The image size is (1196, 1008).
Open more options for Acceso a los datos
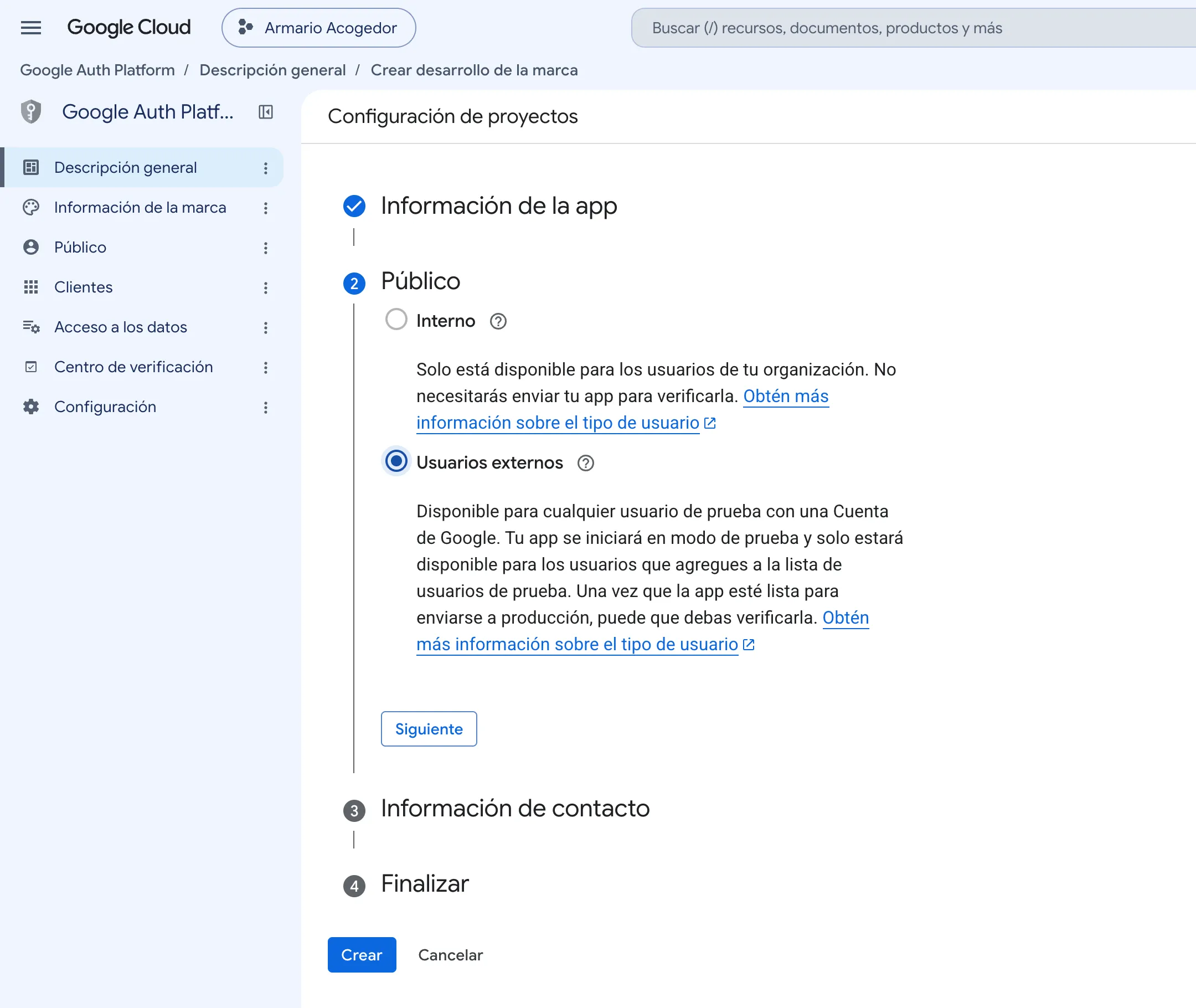pyautogui.click(x=266, y=327)
